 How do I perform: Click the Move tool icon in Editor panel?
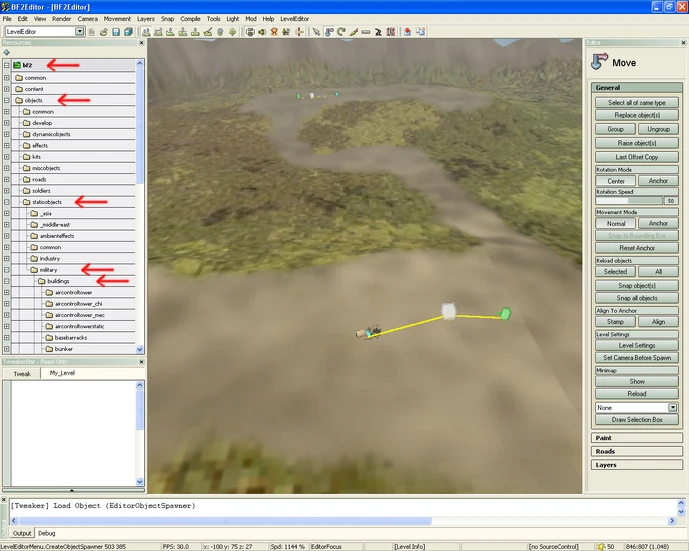[x=598, y=62]
